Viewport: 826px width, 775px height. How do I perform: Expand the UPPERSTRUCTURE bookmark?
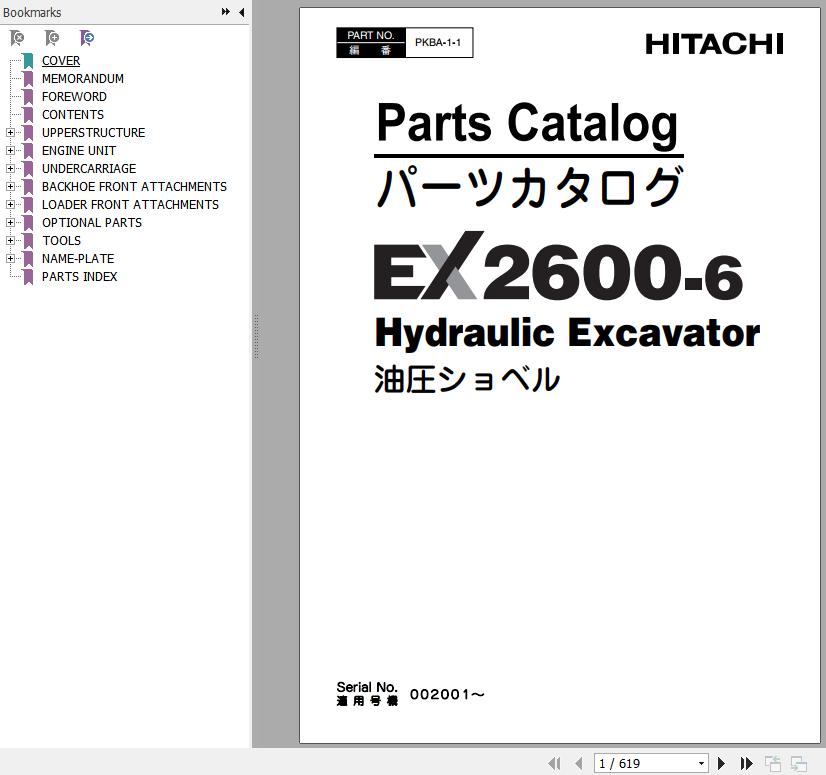[x=10, y=133]
